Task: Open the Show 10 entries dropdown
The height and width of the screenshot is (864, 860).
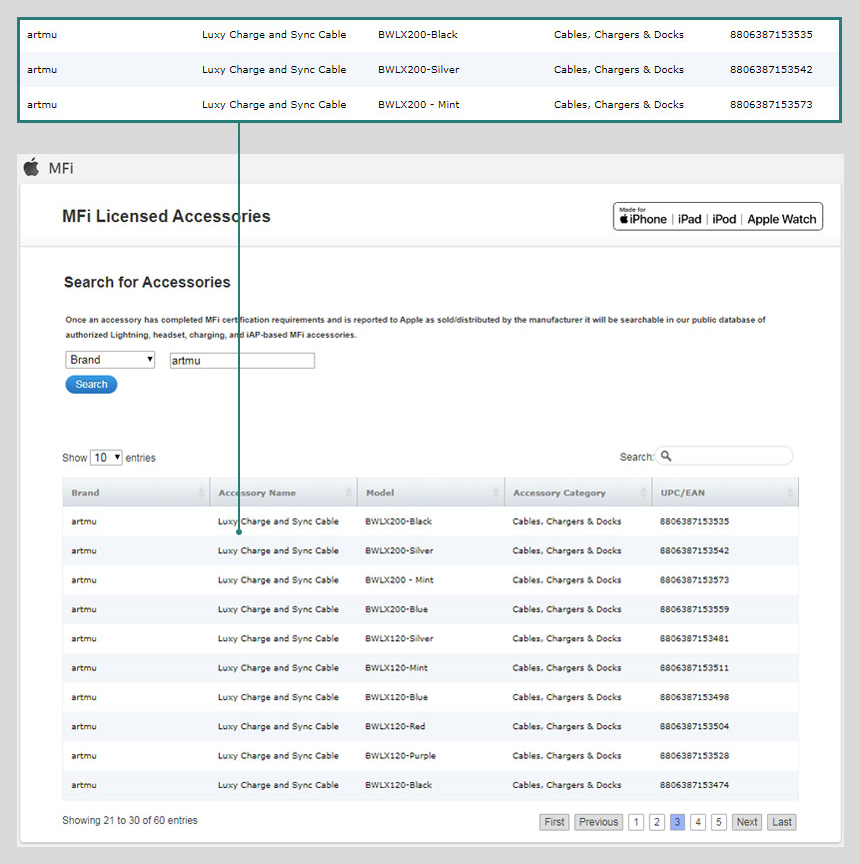Action: 106,457
